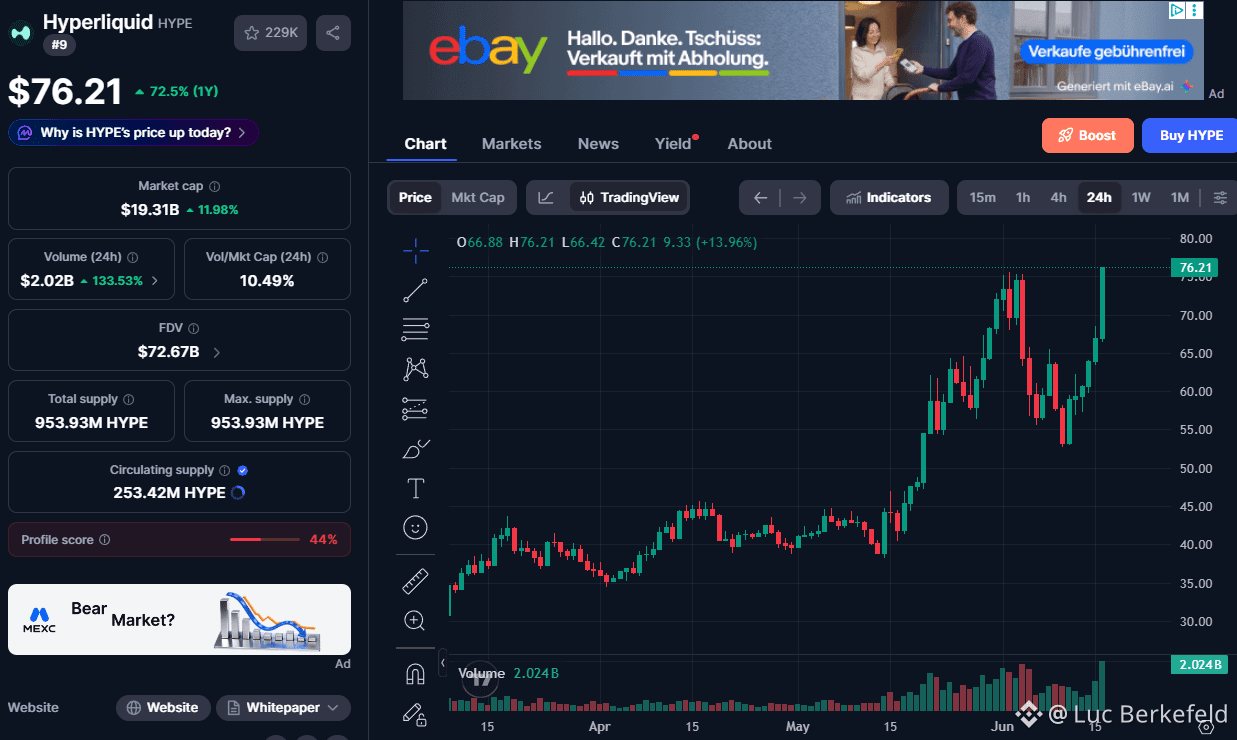Open the forecasting and measurement tools
This screenshot has height=740, width=1237.
[415, 408]
